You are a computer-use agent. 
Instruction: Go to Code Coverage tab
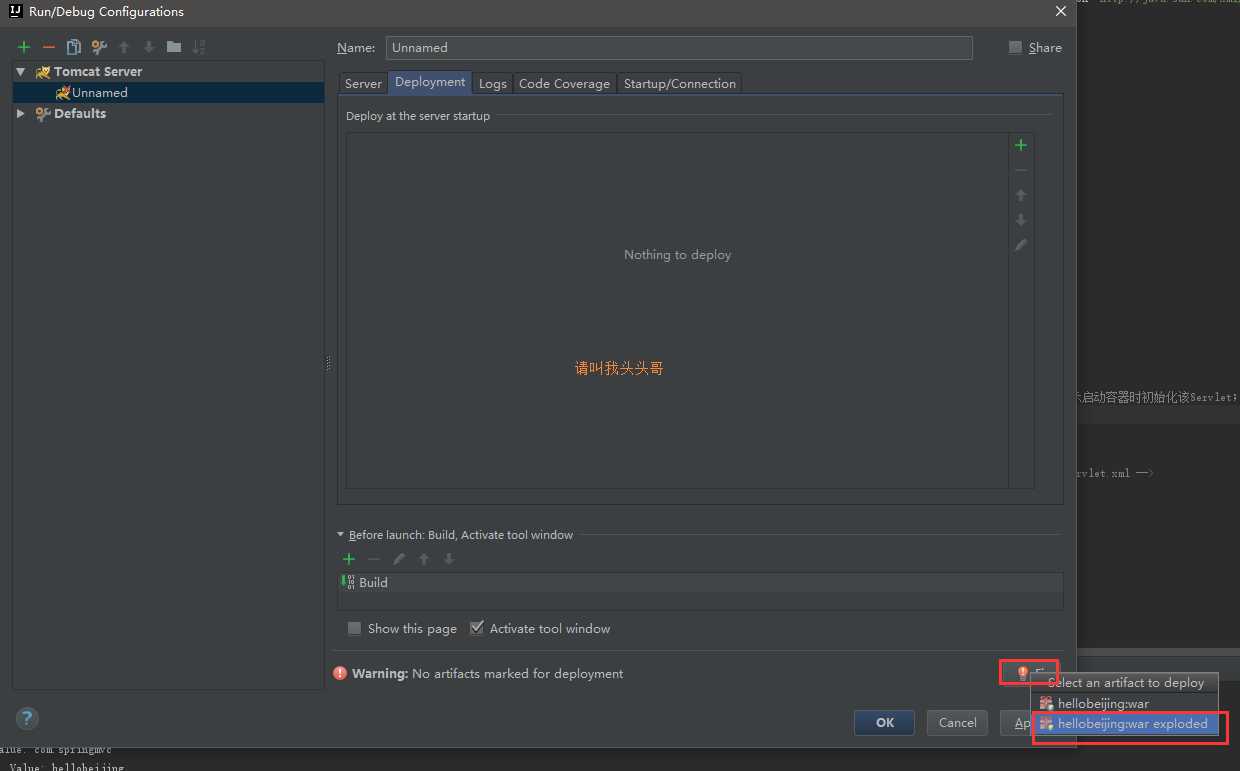[x=564, y=84]
